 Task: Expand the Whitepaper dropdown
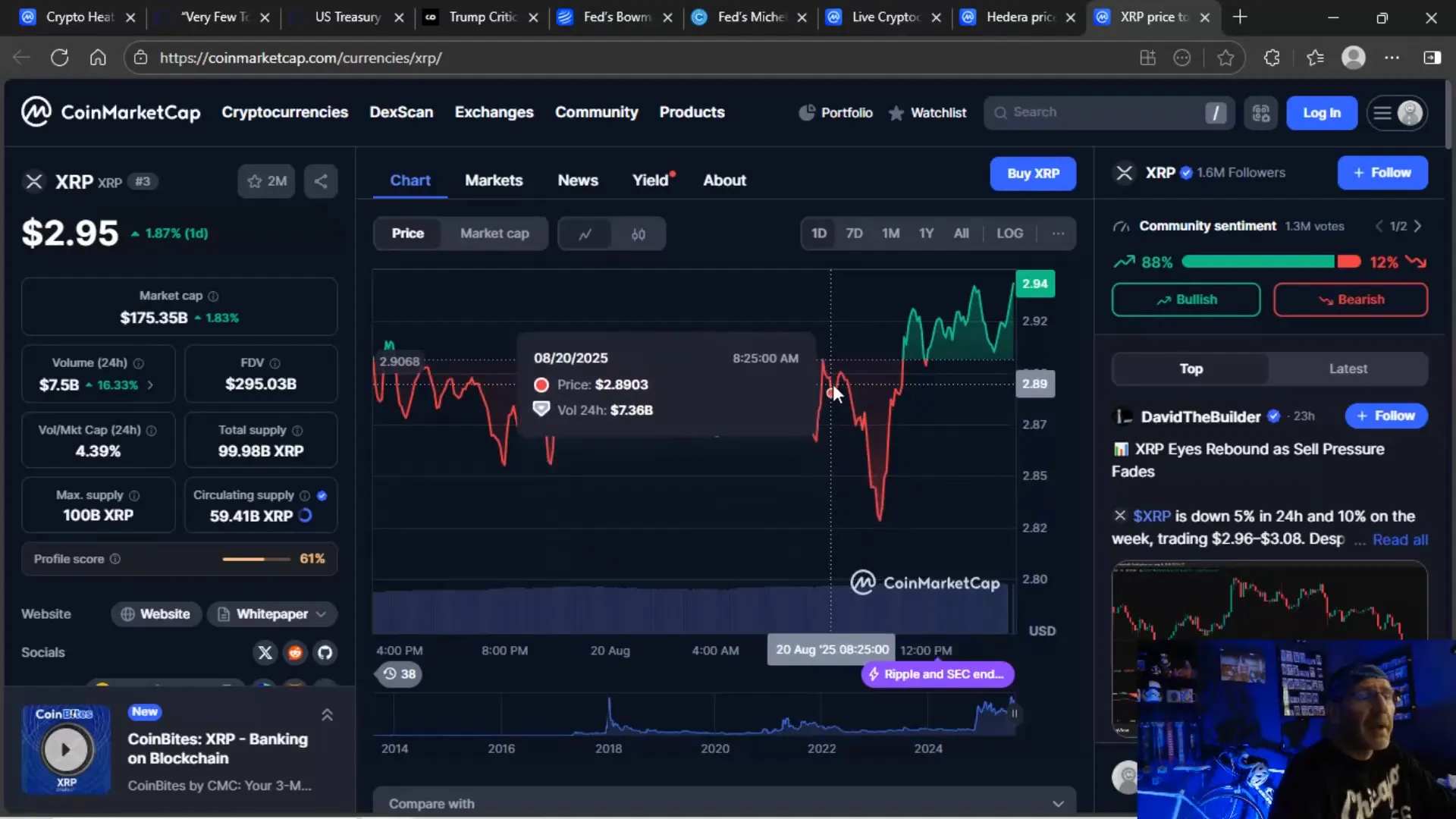tap(271, 614)
